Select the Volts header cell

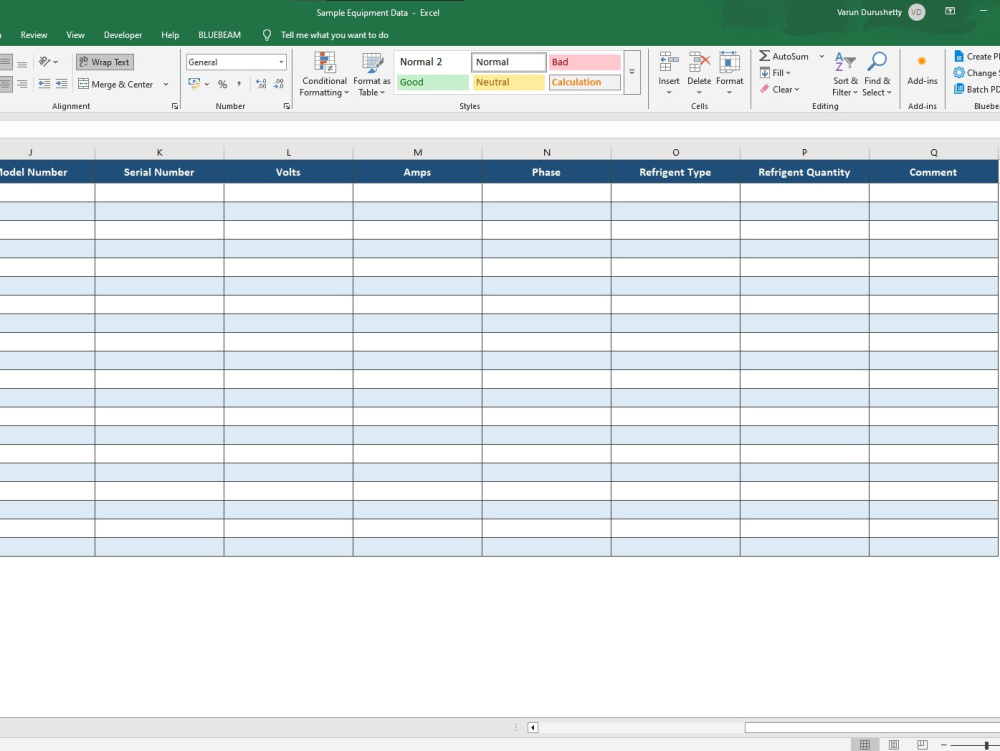[x=288, y=172]
